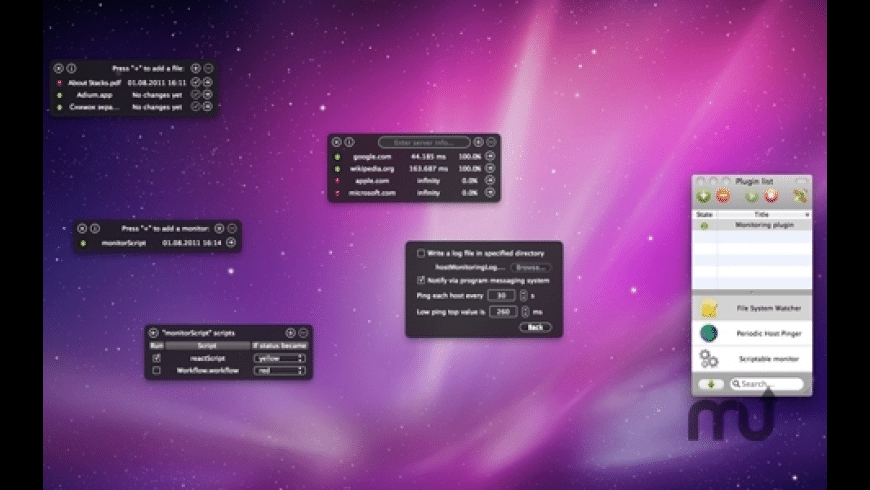Screen dimensions: 870x490
Task: Click the red stop button in the Plugin list toolbar
Action: [x=771, y=196]
